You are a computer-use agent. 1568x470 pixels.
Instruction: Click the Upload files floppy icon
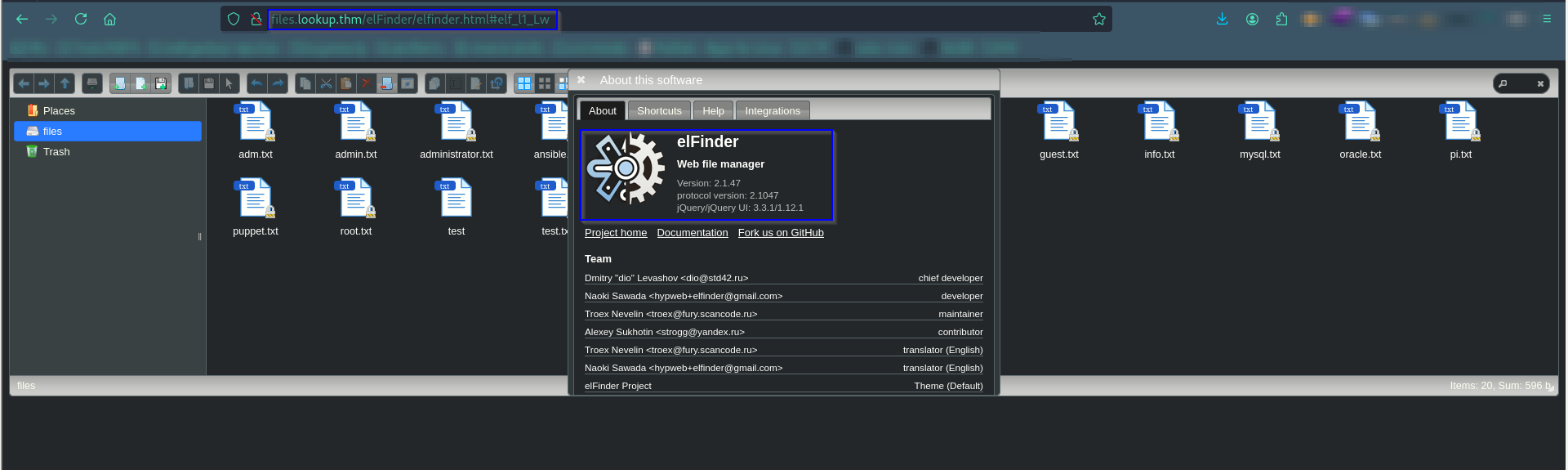click(161, 83)
